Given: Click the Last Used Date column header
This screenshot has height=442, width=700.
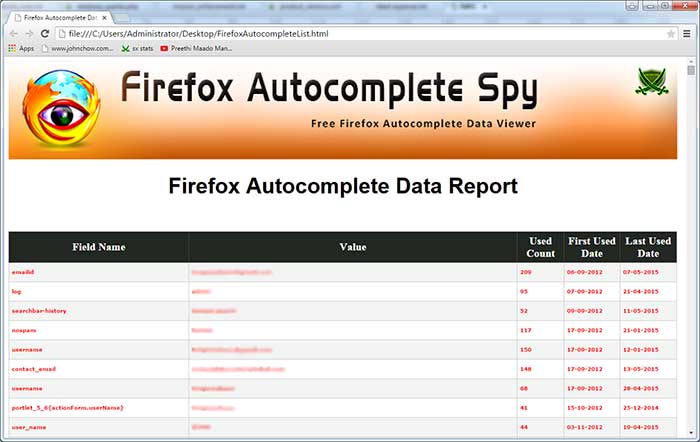Looking at the screenshot, I should click(x=647, y=247).
